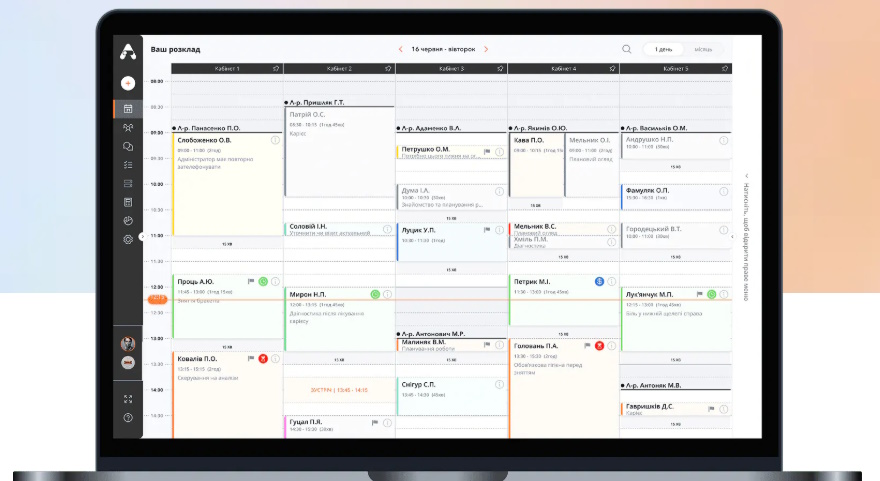Image resolution: width=880 pixels, height=481 pixels.
Task: Expand the left sidebar with the arrow handle
Action: (x=142, y=237)
